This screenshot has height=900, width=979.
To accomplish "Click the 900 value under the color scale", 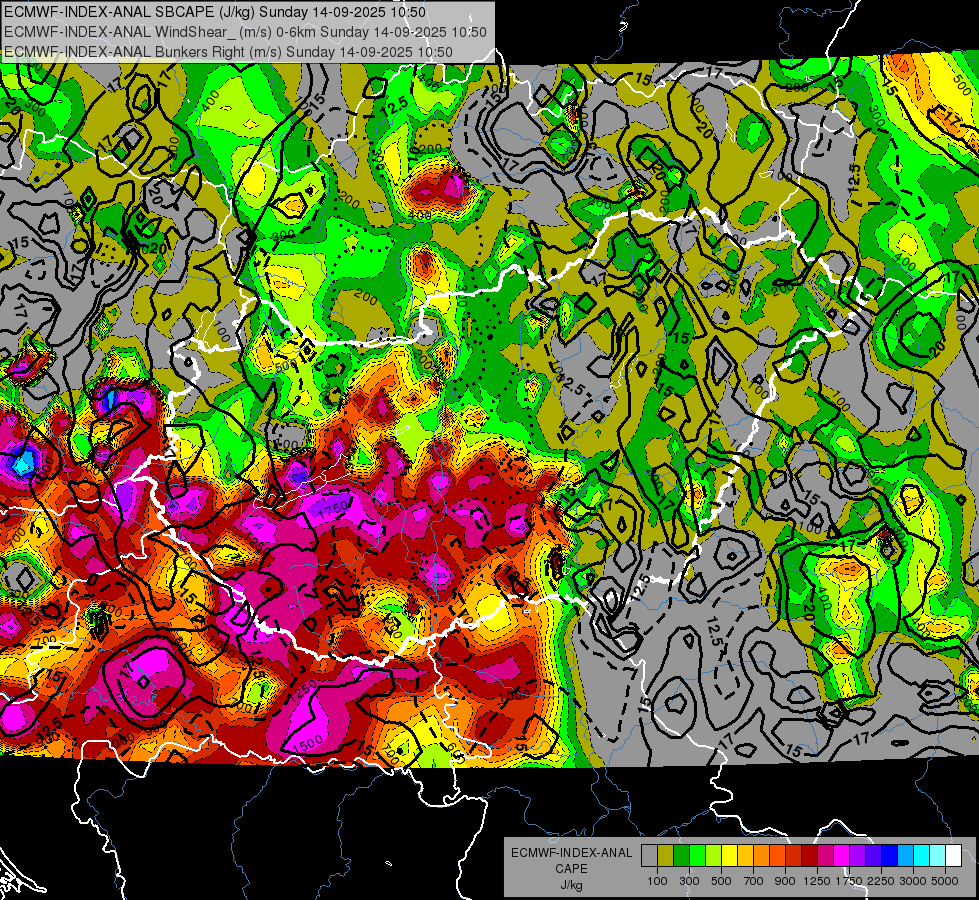I will click(x=785, y=881).
